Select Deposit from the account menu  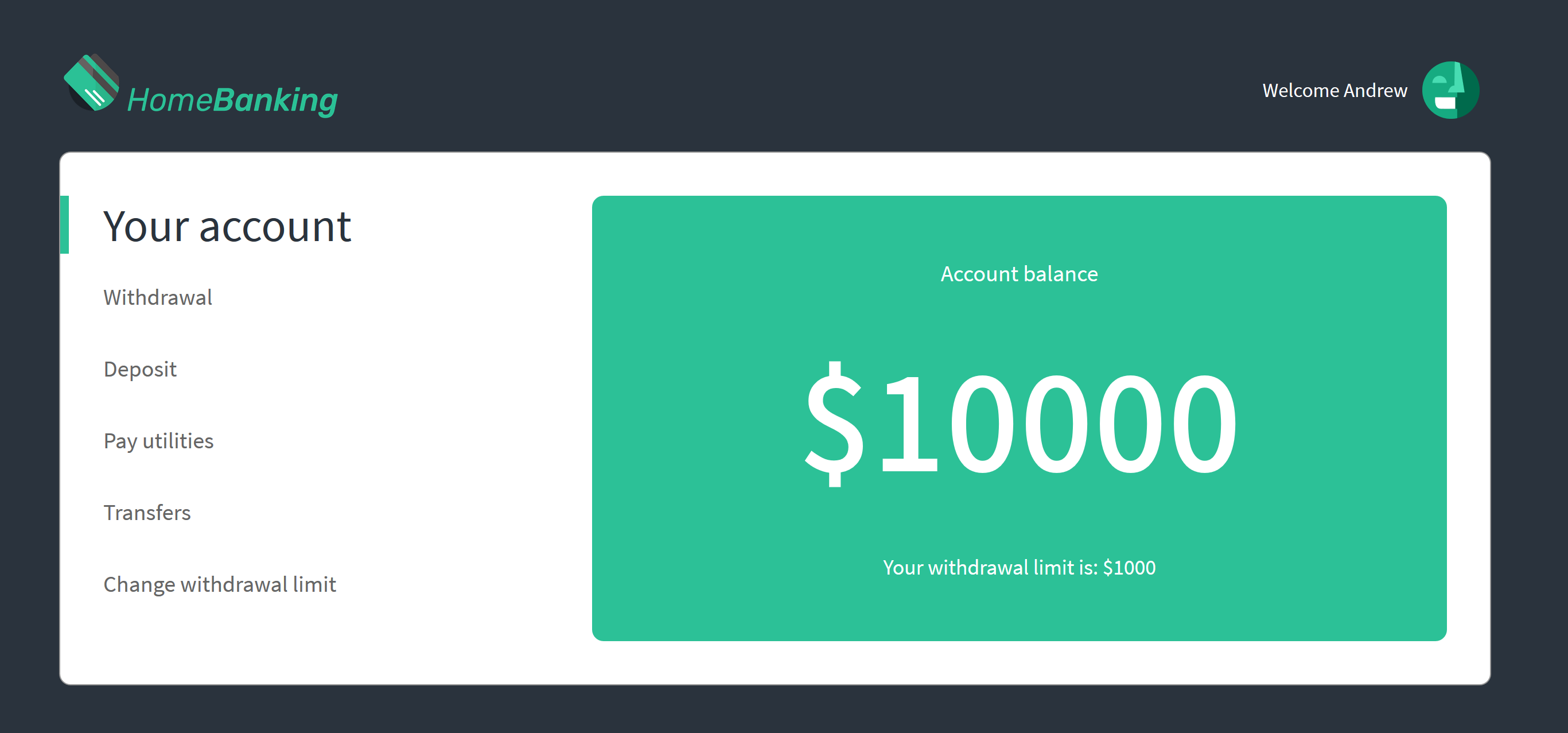coord(140,370)
